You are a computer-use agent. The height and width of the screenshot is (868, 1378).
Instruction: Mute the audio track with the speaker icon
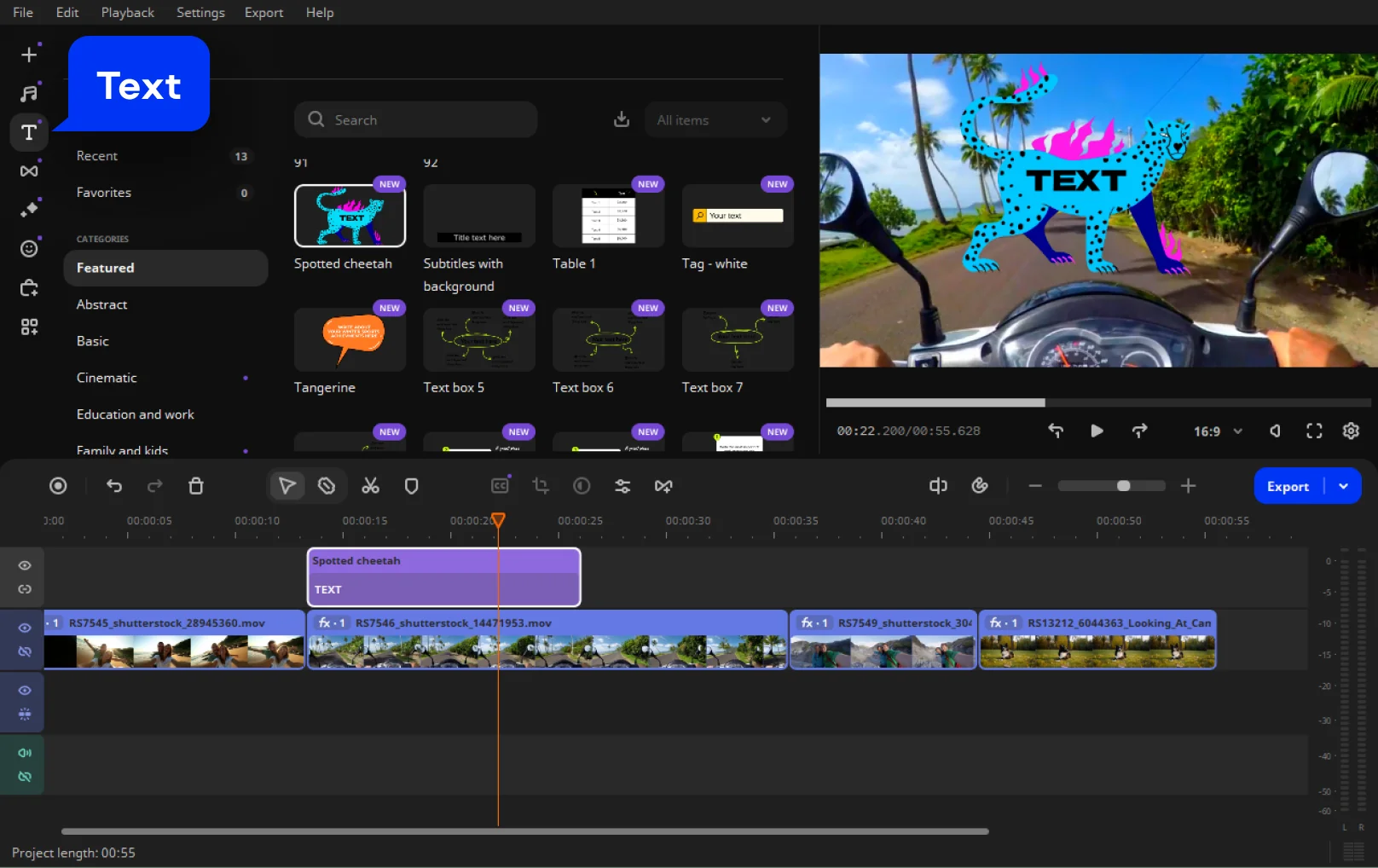tap(25, 753)
